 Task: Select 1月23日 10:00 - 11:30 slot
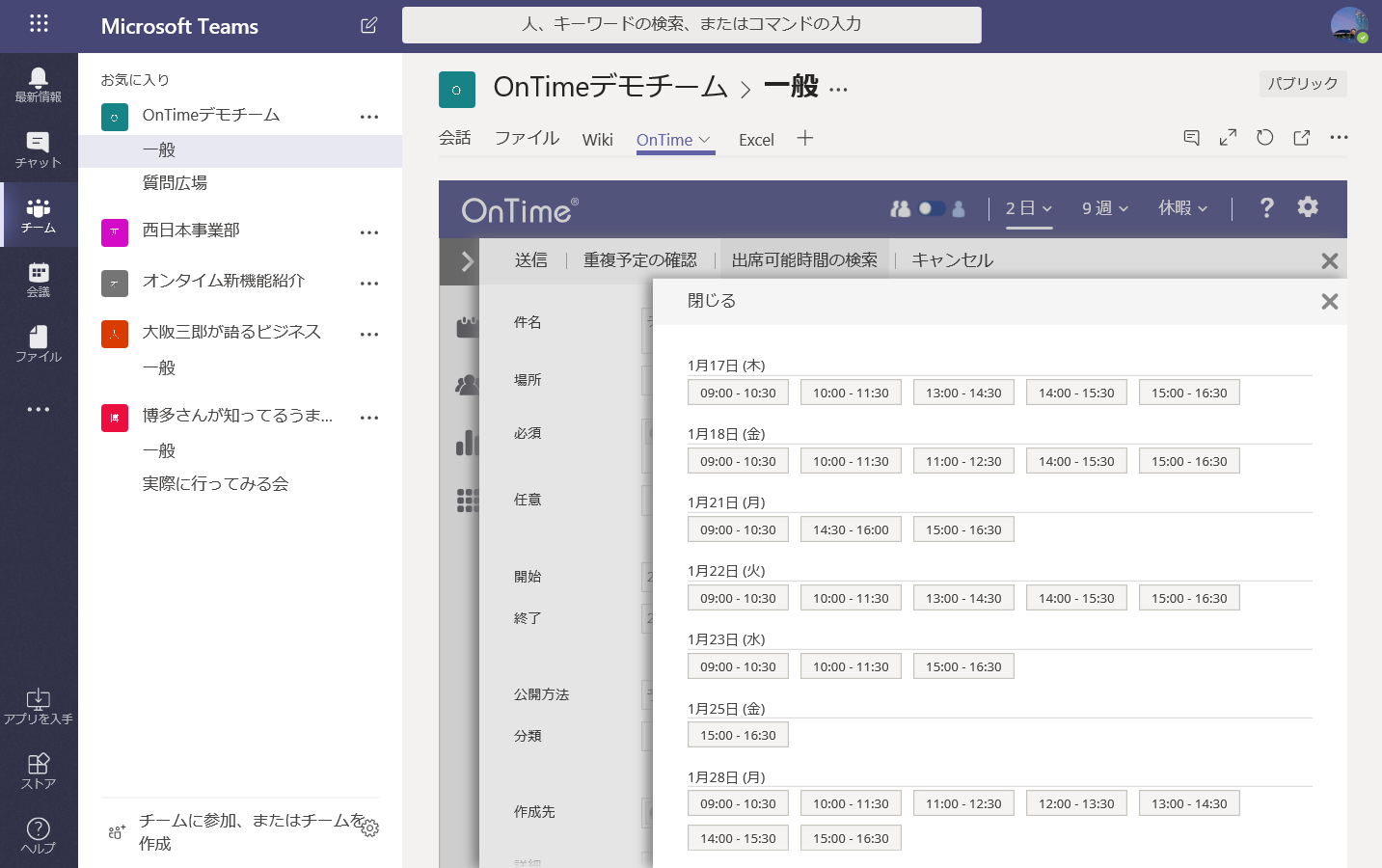[851, 666]
